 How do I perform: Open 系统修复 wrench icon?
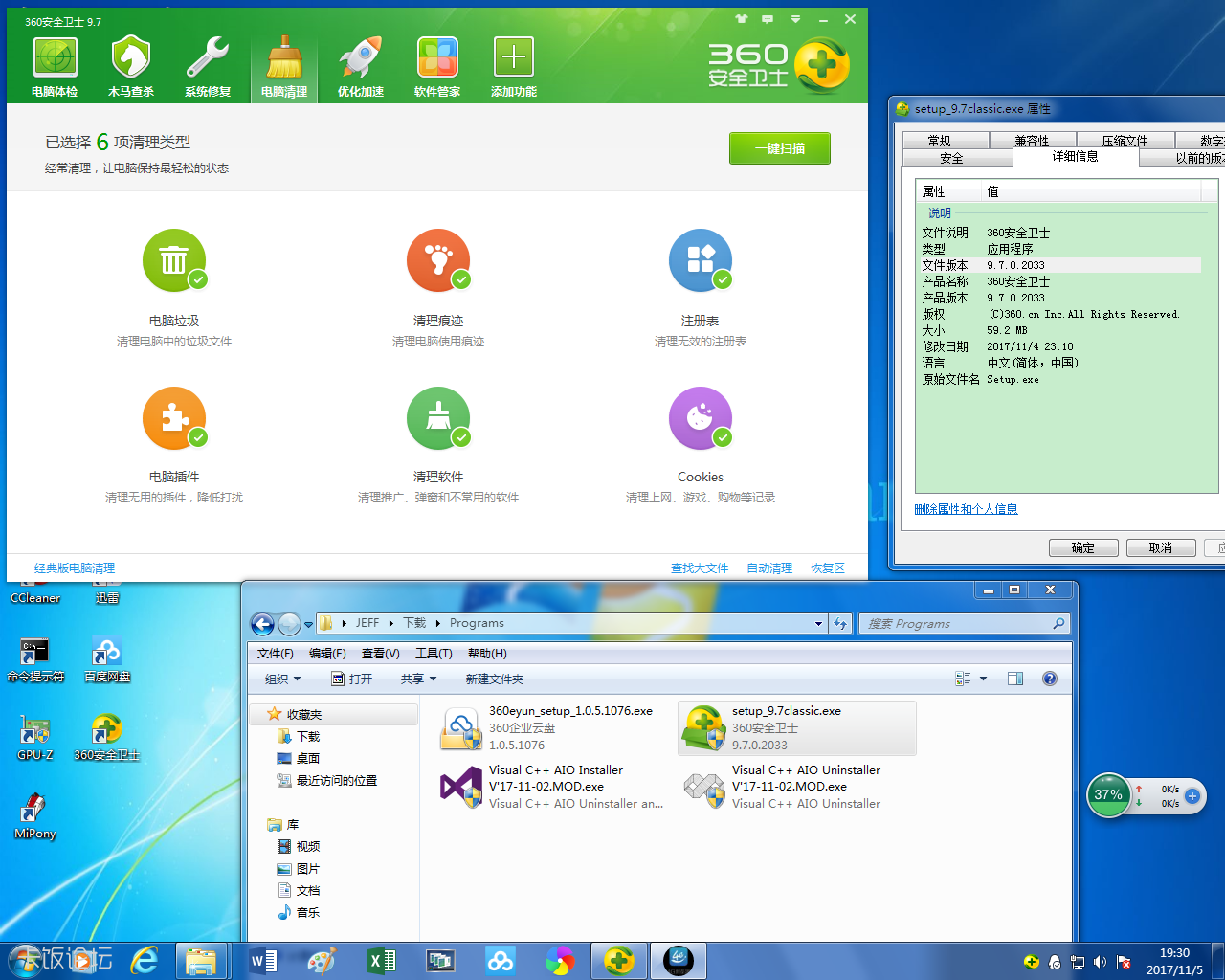(208, 67)
